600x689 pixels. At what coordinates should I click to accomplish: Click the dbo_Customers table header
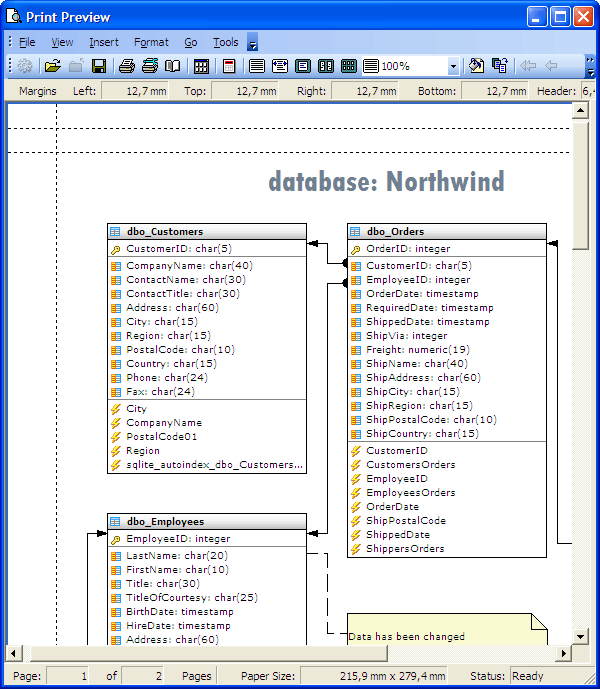207,232
